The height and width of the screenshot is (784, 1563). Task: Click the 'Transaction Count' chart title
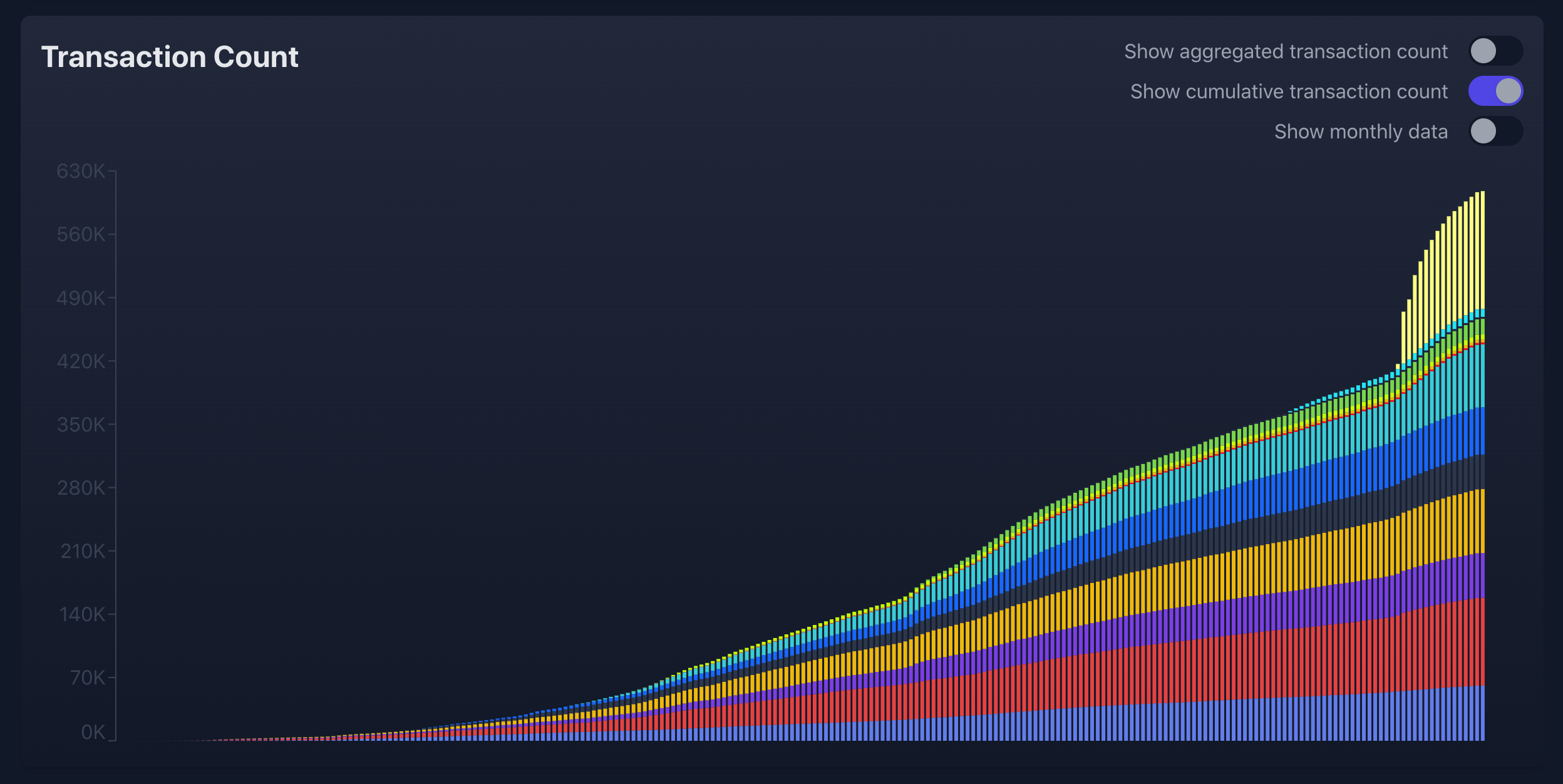coord(170,57)
